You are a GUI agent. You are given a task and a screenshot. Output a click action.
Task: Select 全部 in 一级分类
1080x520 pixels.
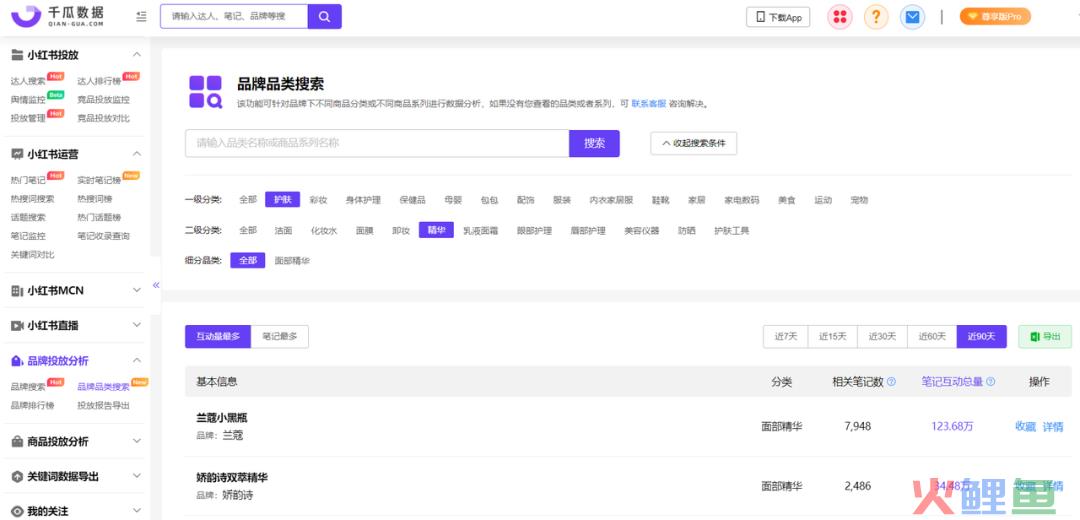pyautogui.click(x=248, y=200)
